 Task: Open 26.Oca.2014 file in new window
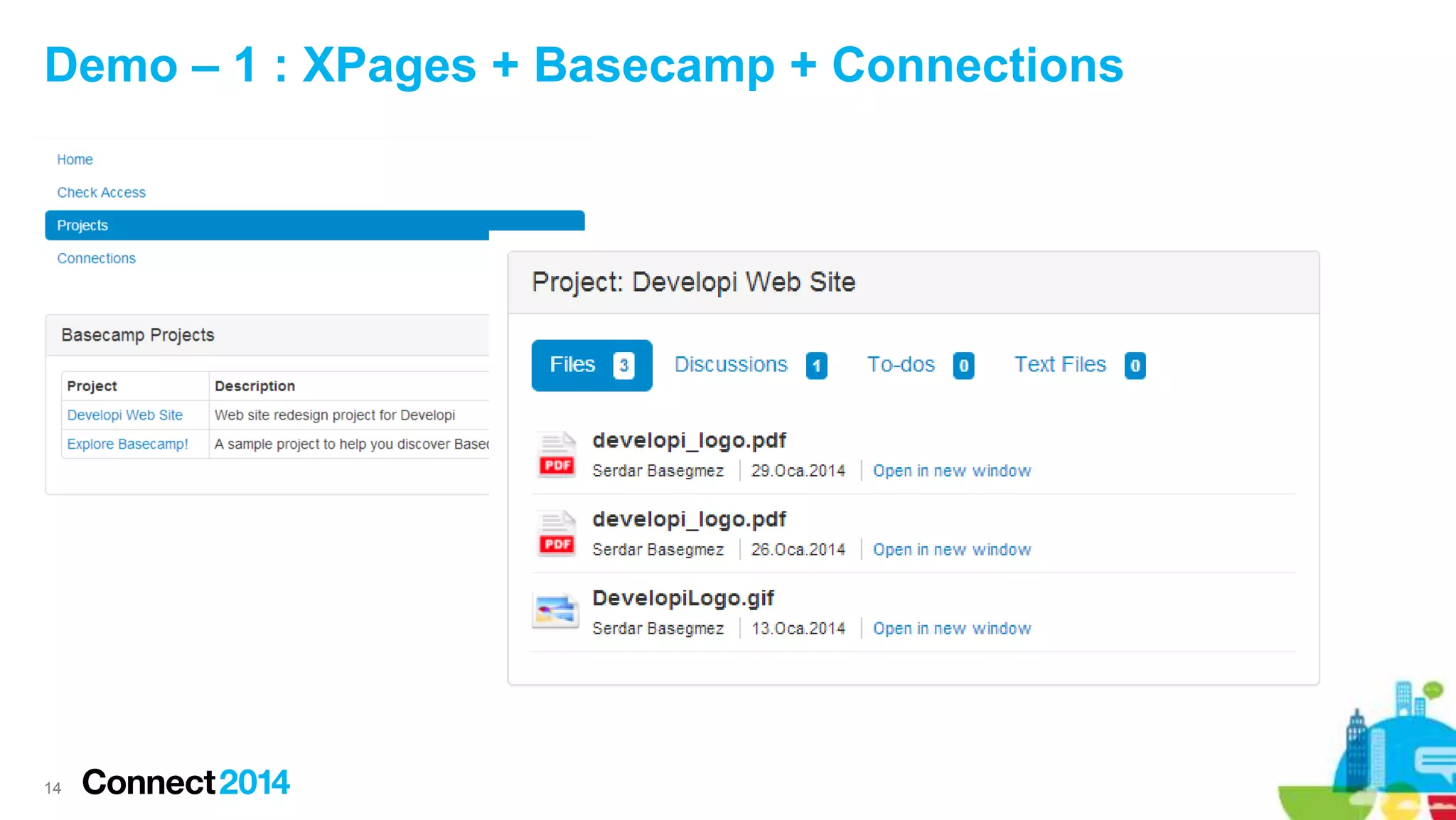coord(952,550)
